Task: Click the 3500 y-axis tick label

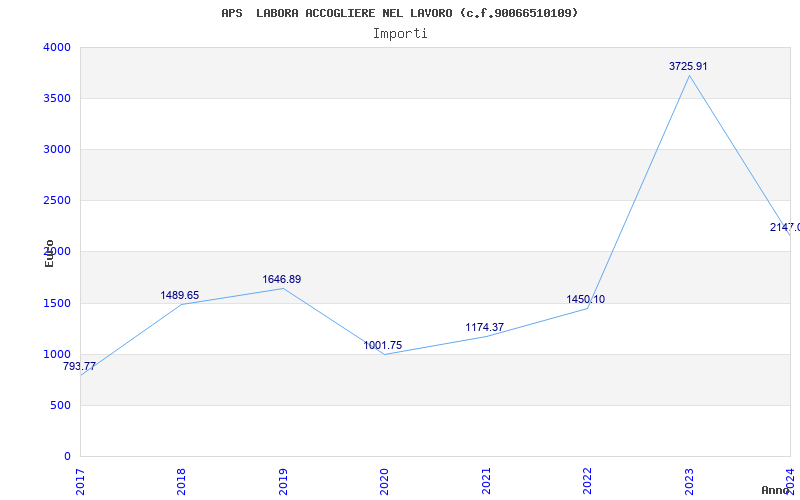Action: (57, 98)
